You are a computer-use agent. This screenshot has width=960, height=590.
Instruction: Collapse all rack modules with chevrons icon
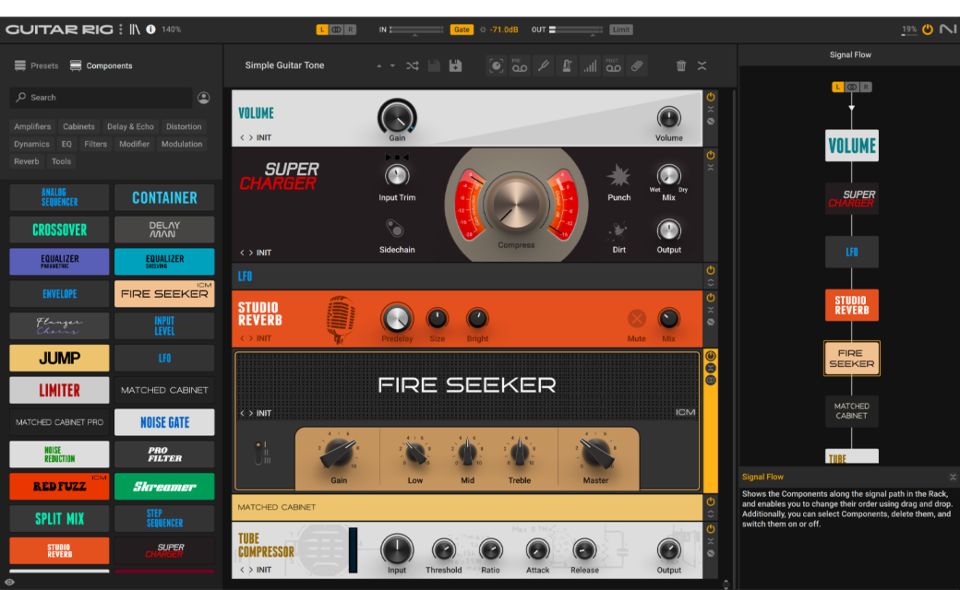pos(702,66)
